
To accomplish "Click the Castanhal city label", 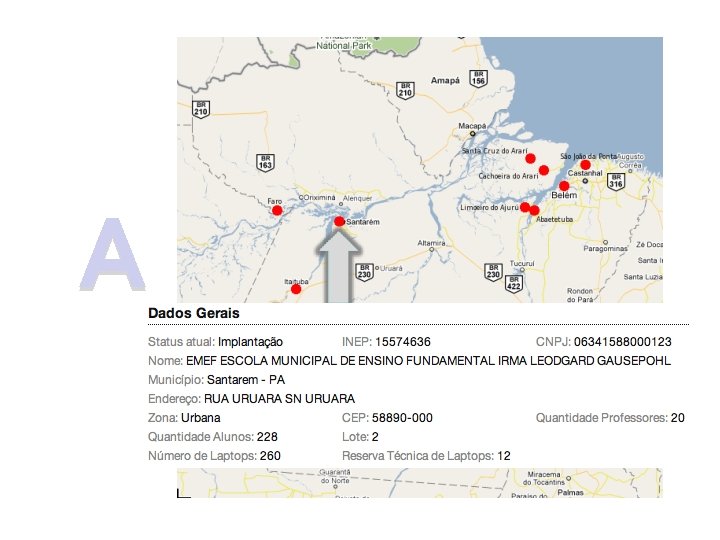I will point(585,173).
